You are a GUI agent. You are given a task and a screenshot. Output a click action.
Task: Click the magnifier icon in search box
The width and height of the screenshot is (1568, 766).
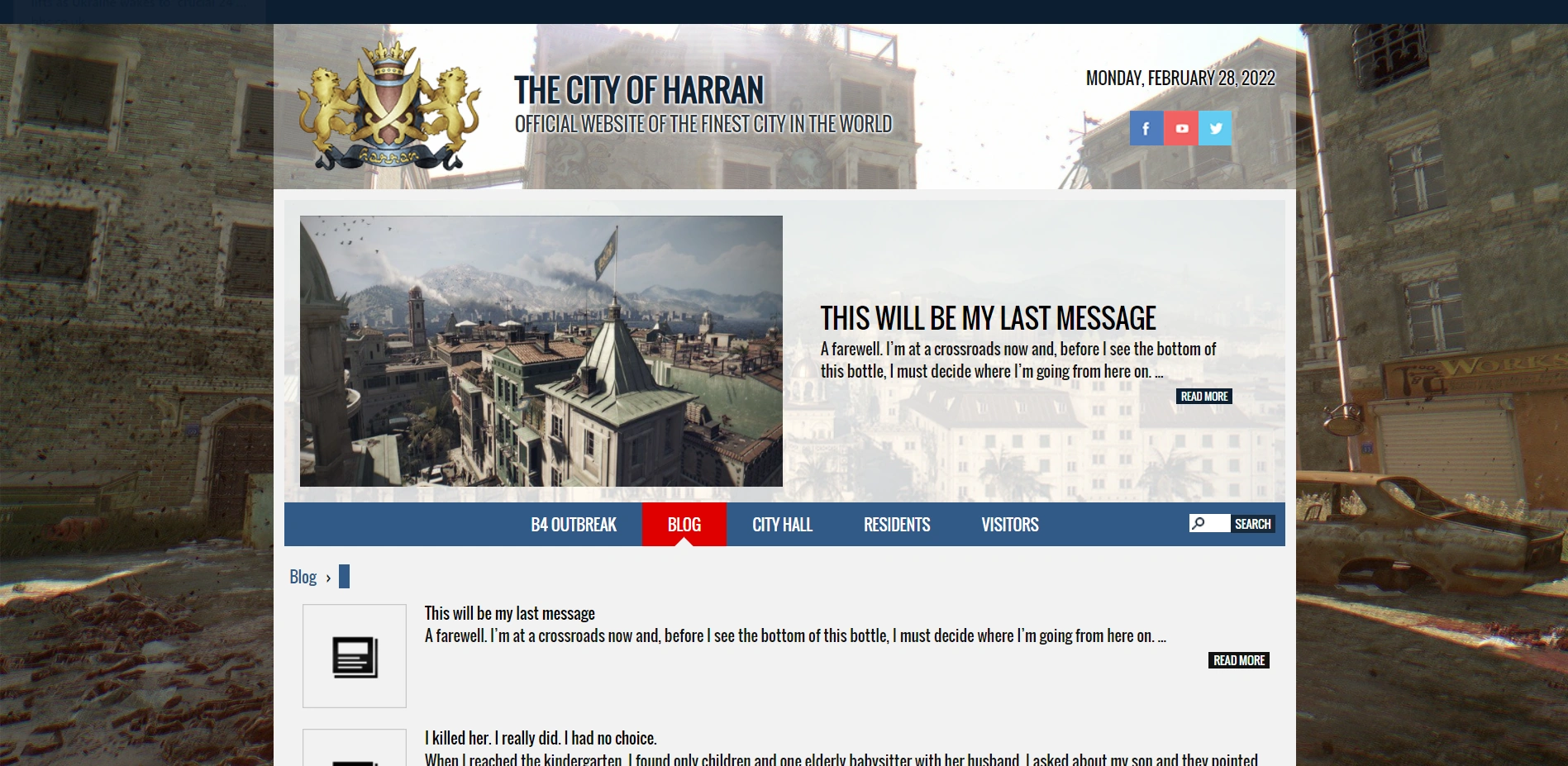(x=1199, y=523)
